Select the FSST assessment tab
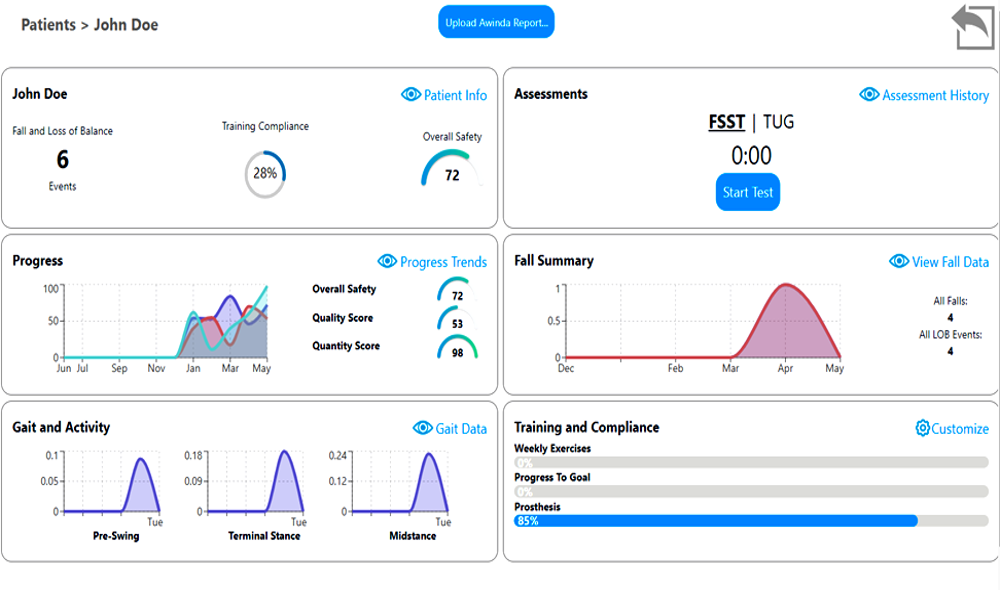The height and width of the screenshot is (590, 1000). pyautogui.click(x=726, y=122)
